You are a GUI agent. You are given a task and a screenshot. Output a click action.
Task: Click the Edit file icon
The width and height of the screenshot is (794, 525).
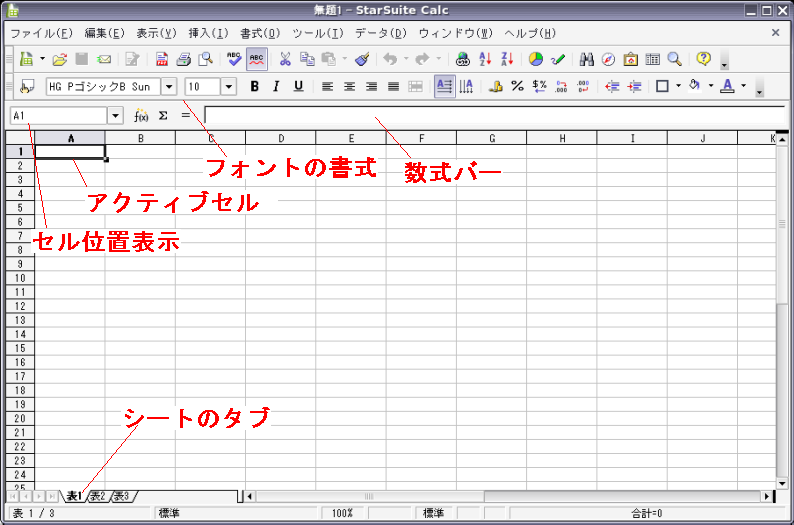132,59
